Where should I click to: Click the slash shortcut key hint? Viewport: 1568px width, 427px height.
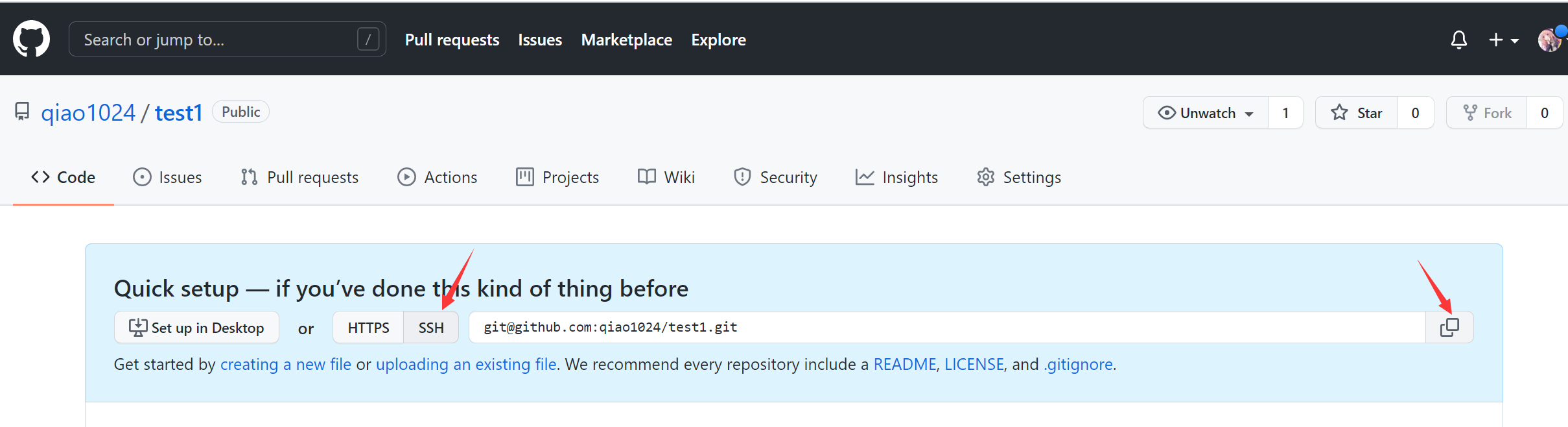coord(368,39)
